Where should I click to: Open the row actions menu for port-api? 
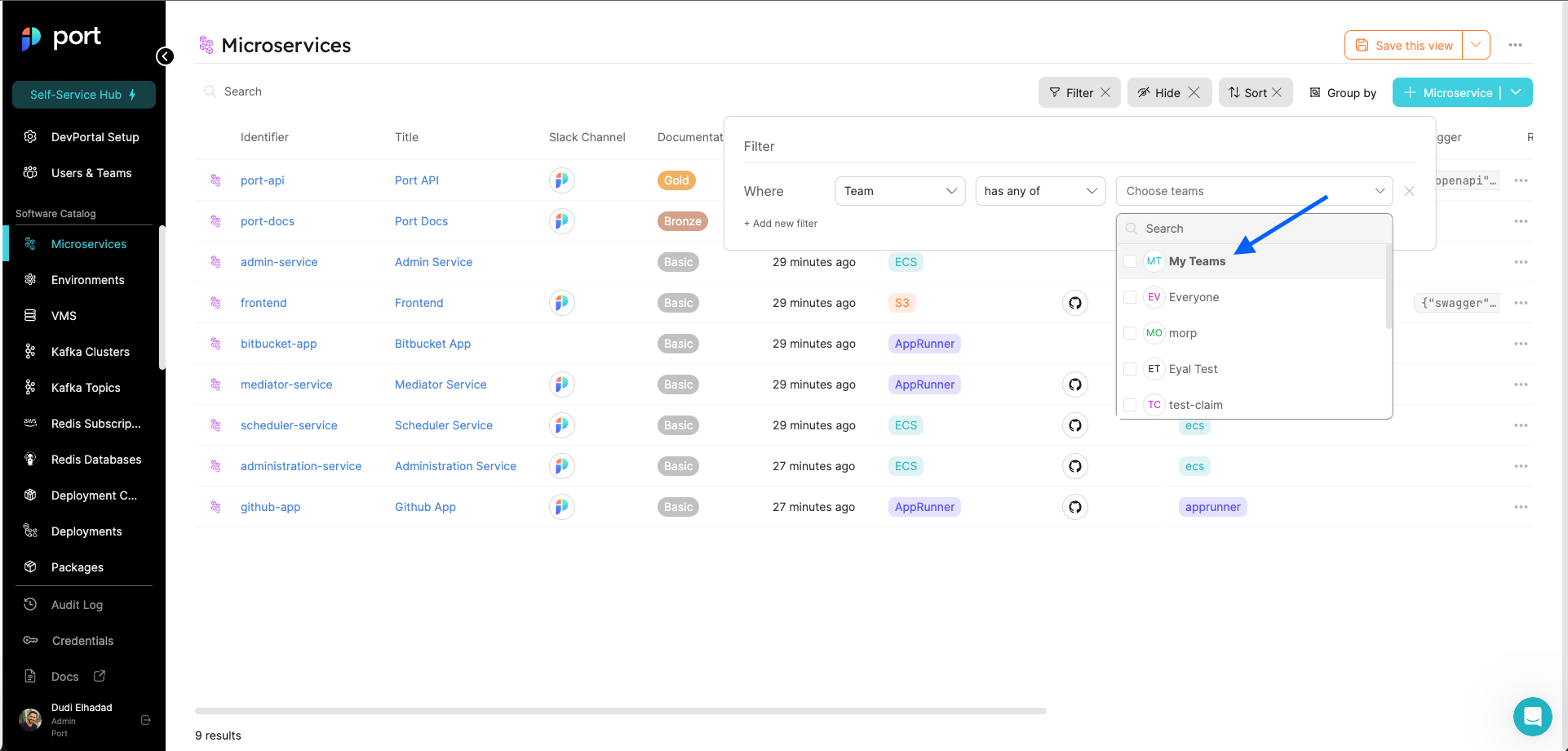[1521, 180]
